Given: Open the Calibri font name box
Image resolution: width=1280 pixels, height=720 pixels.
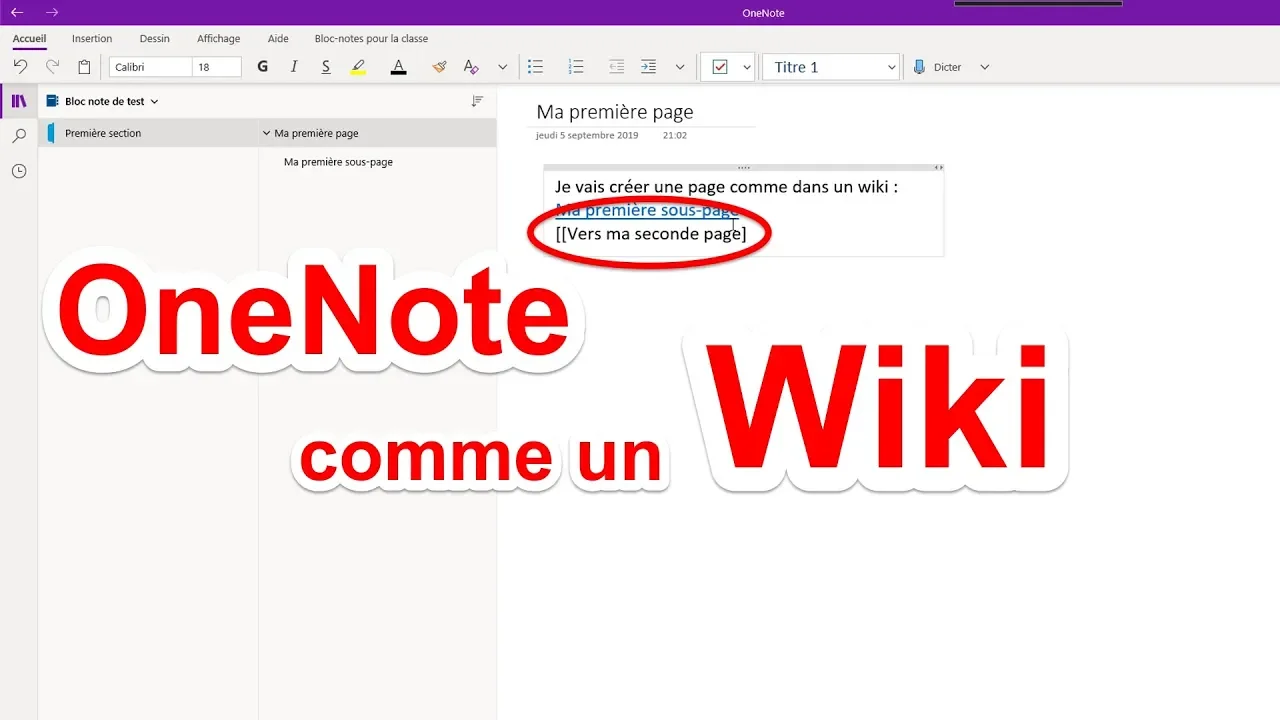Looking at the screenshot, I should point(150,67).
